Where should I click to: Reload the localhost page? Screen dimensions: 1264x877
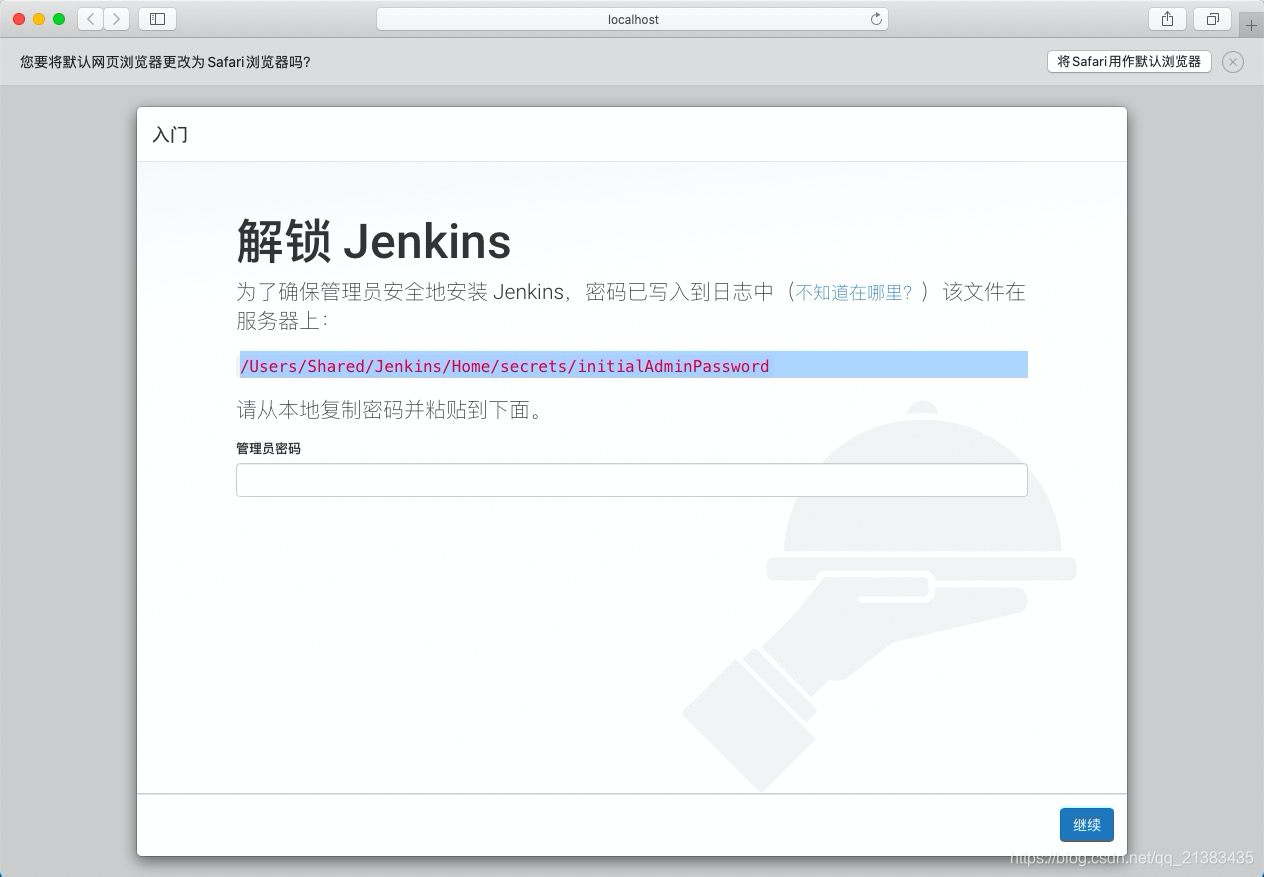(876, 19)
